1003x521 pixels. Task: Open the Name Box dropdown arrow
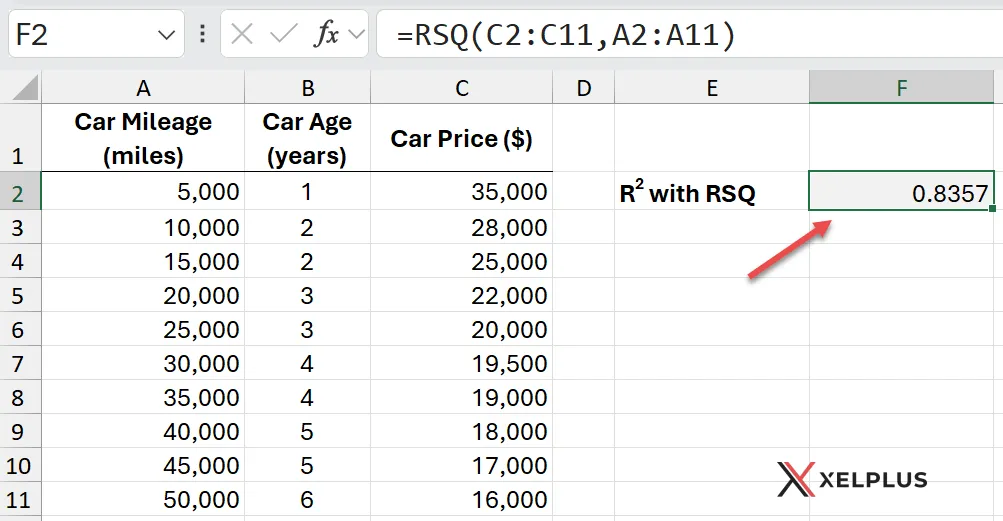pyautogui.click(x=166, y=35)
